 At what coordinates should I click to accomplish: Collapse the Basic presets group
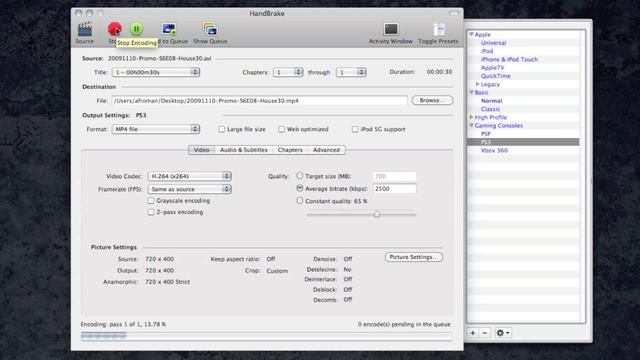pos(471,92)
